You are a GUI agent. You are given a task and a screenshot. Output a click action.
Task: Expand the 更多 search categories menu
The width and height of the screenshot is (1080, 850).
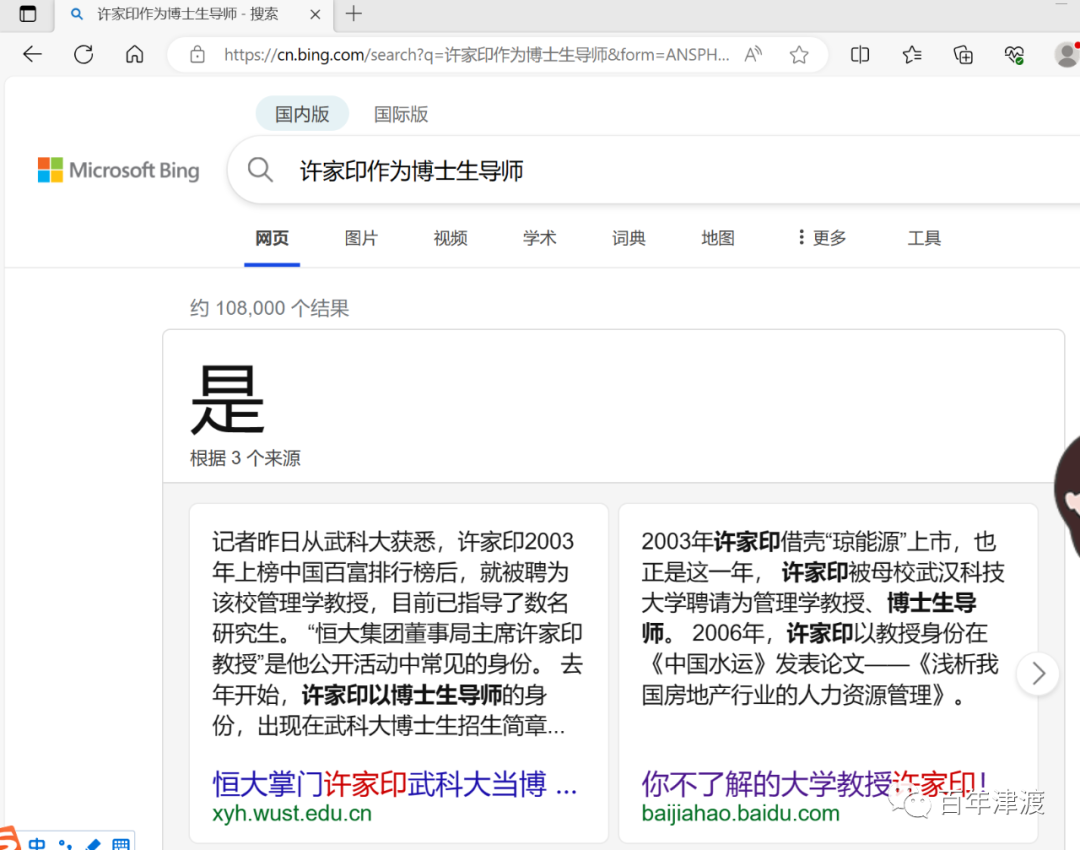point(821,238)
